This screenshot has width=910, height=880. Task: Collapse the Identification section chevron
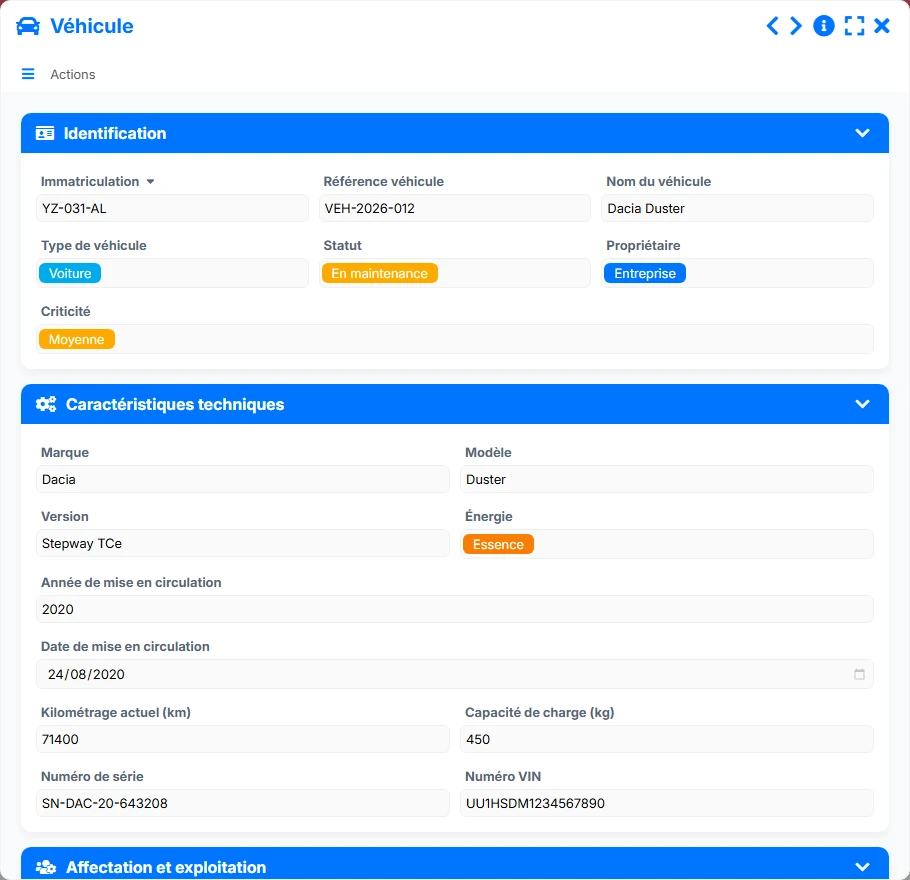pyautogui.click(x=862, y=133)
